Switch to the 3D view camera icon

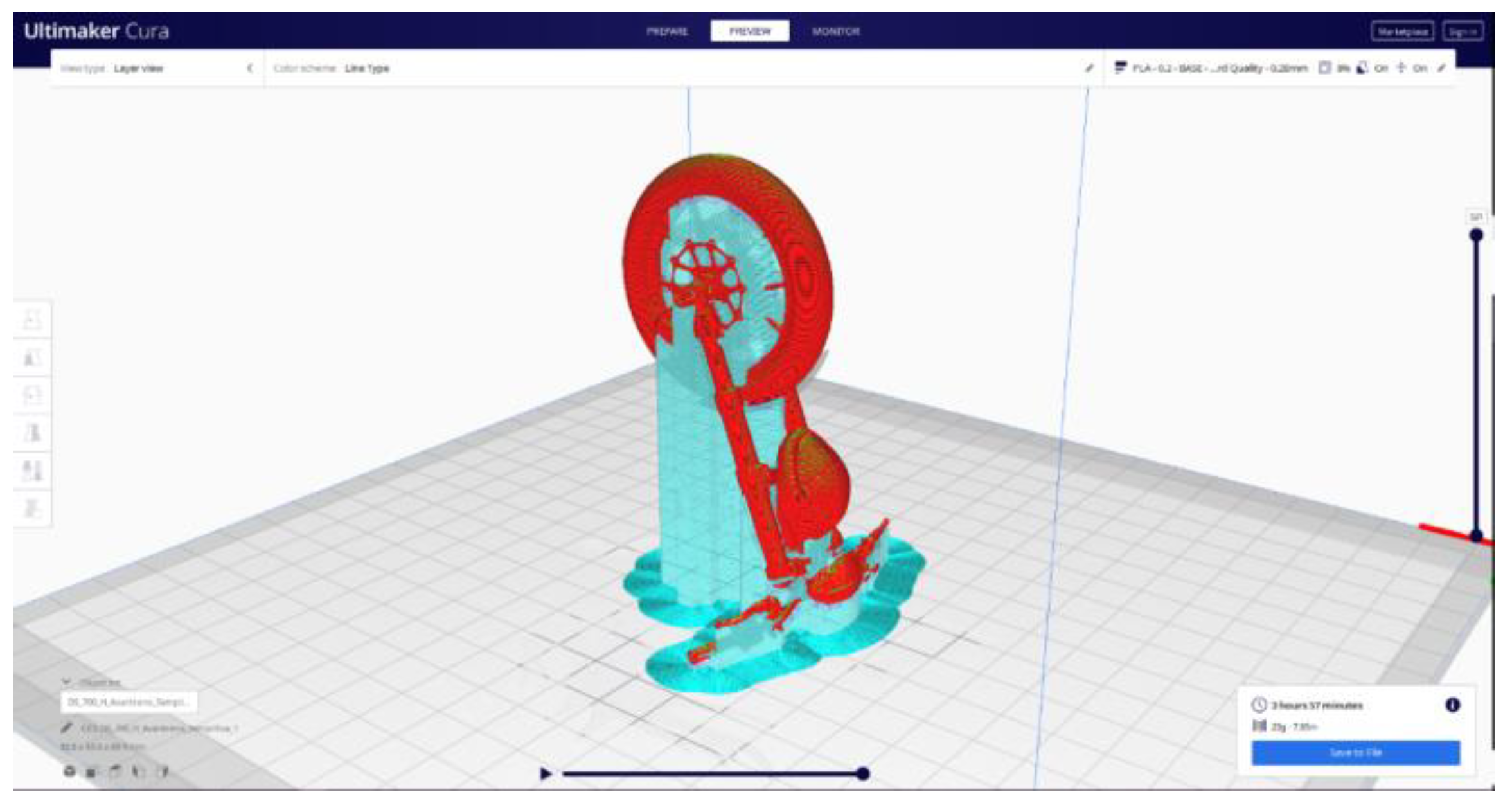click(x=69, y=771)
